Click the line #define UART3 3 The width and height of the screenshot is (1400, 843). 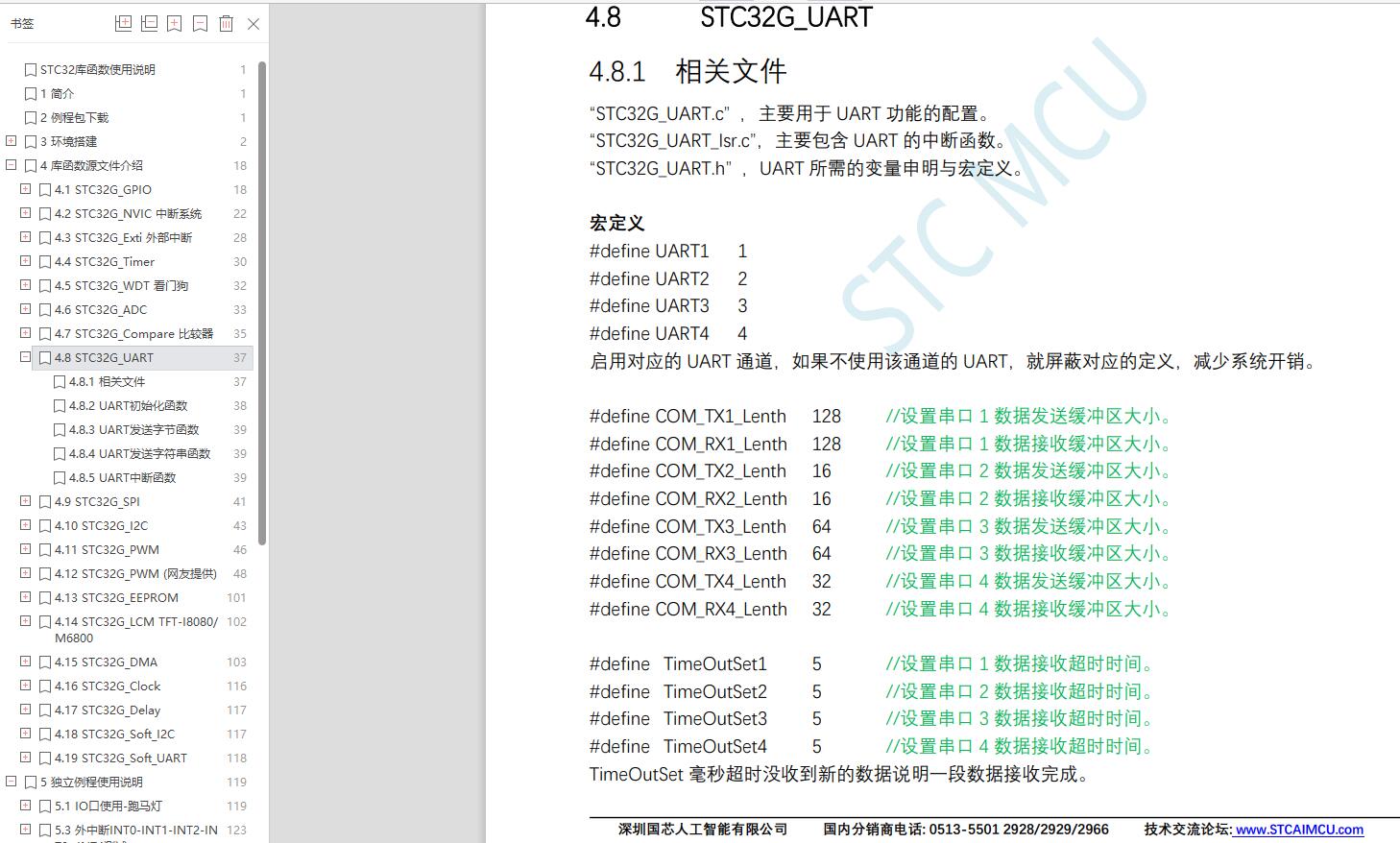[667, 306]
